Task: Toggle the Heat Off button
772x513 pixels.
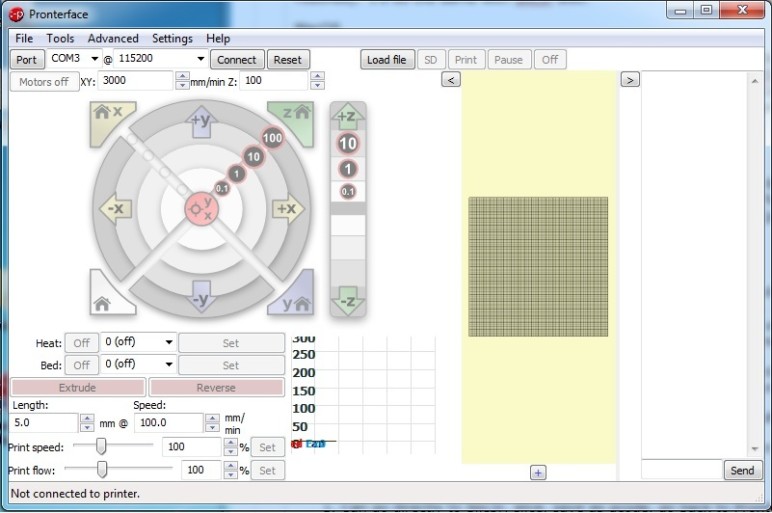Action: pos(81,343)
